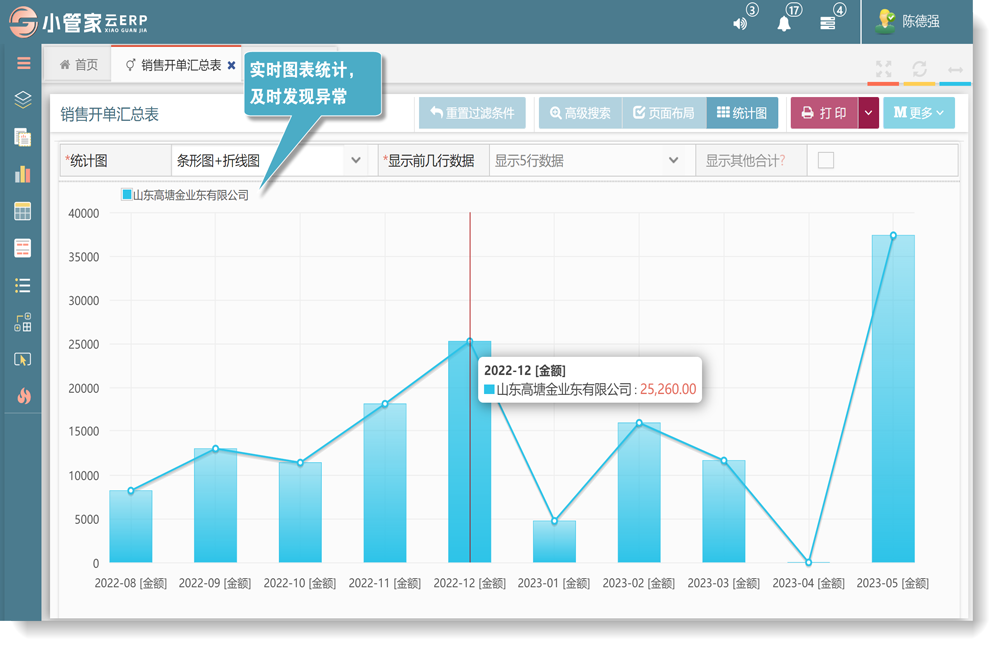
Task: Open the notification bell with 17 alerts
Action: [x=785, y=23]
